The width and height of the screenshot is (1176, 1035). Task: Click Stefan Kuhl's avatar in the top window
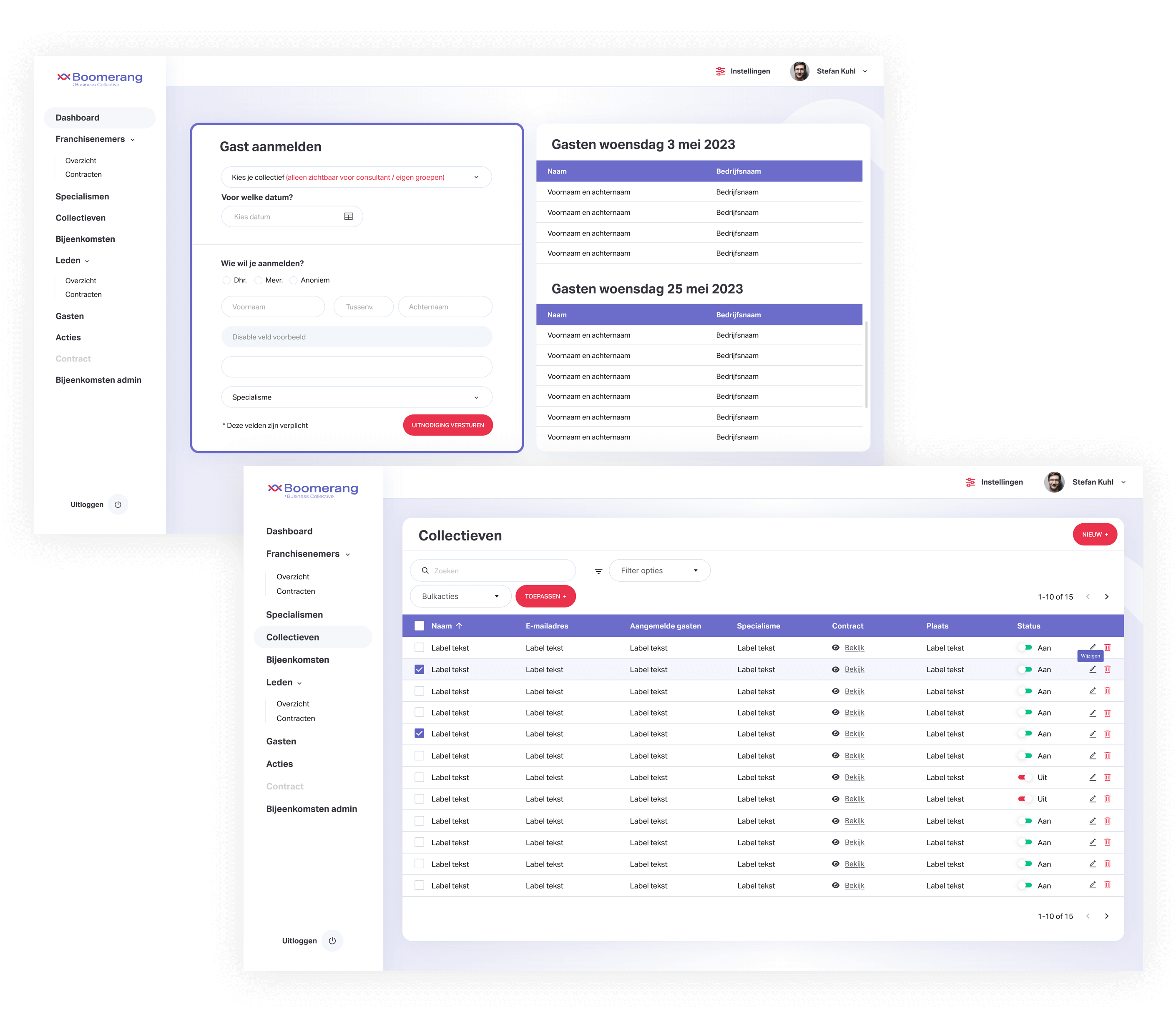coord(800,71)
